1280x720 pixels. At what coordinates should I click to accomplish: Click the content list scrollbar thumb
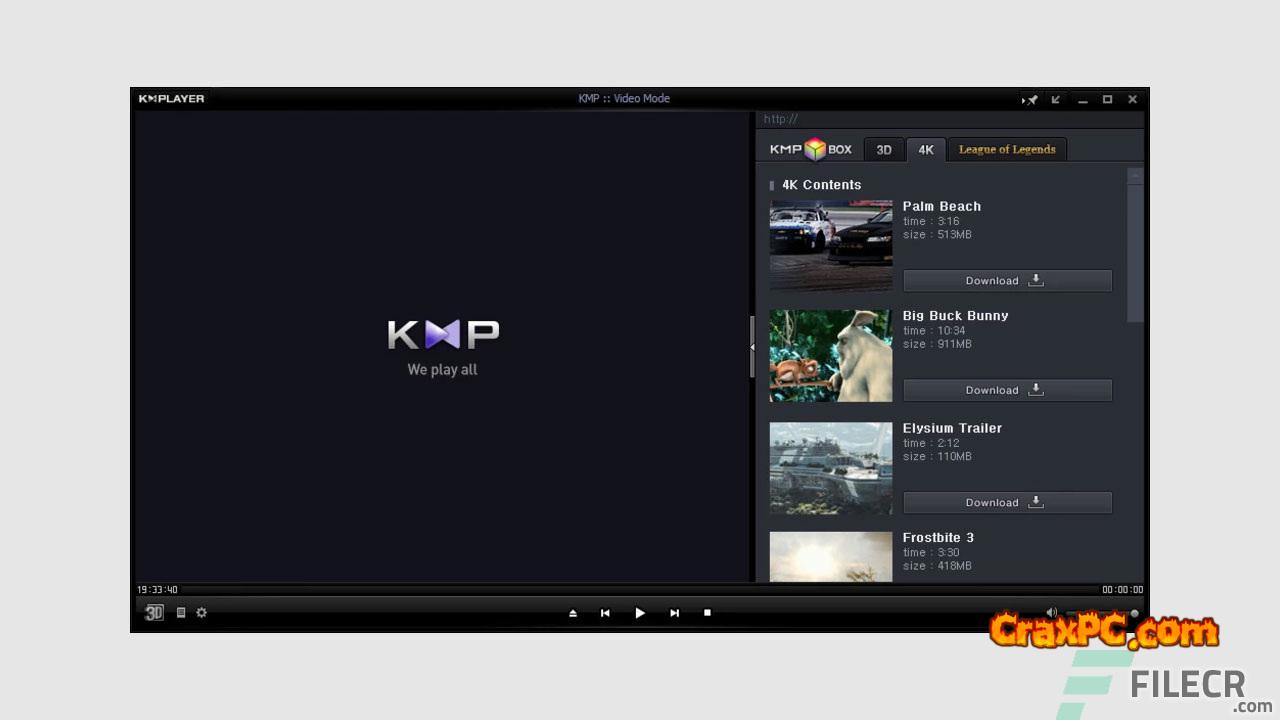tap(1135, 253)
